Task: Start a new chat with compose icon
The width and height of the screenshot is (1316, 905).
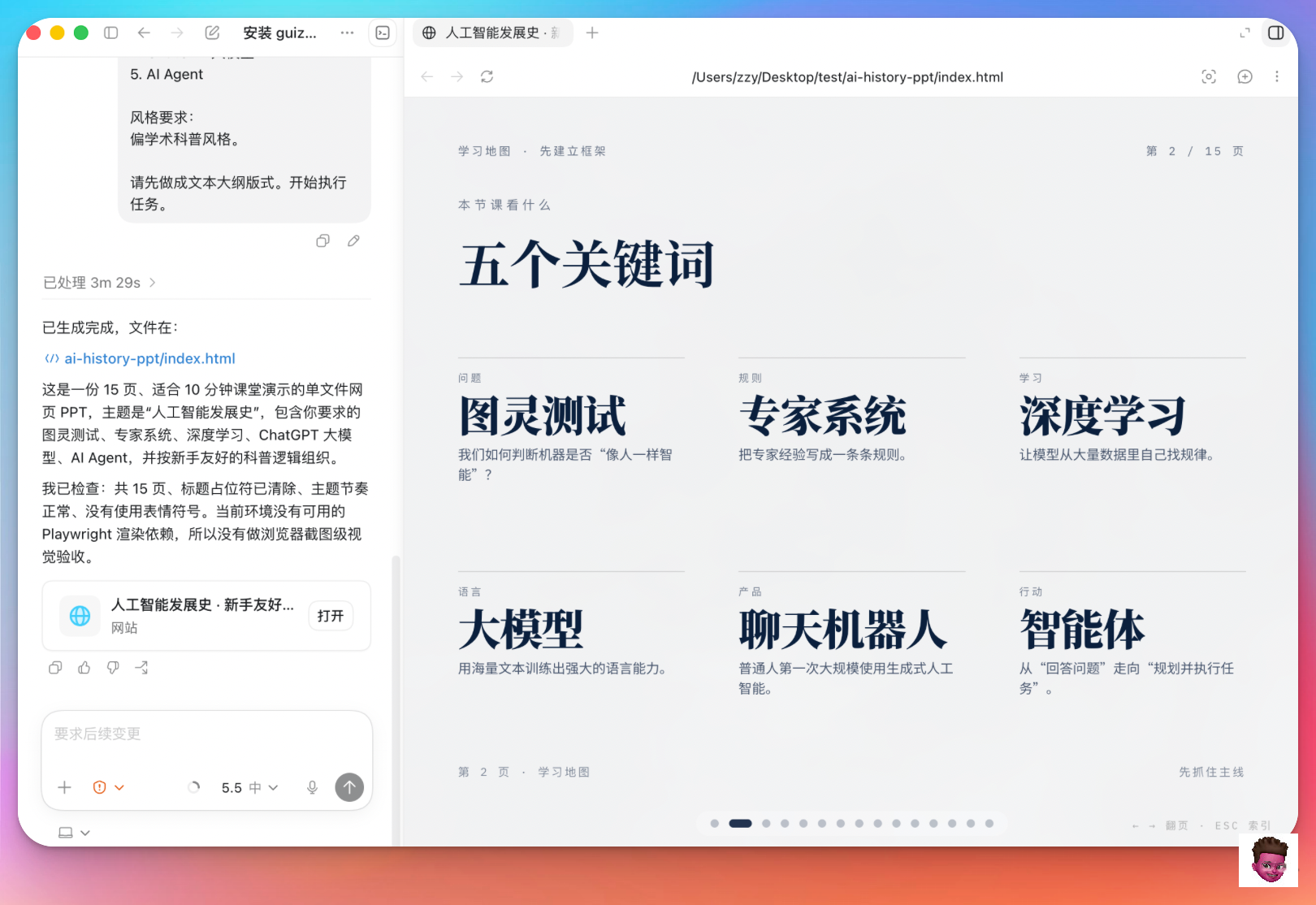Action: (212, 32)
